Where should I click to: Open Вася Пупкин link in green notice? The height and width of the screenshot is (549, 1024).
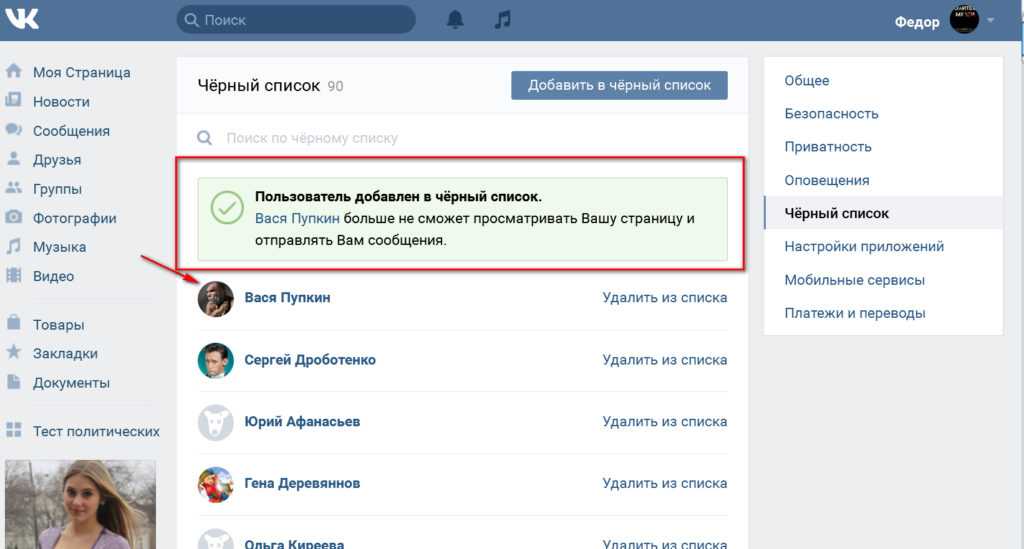tap(297, 219)
